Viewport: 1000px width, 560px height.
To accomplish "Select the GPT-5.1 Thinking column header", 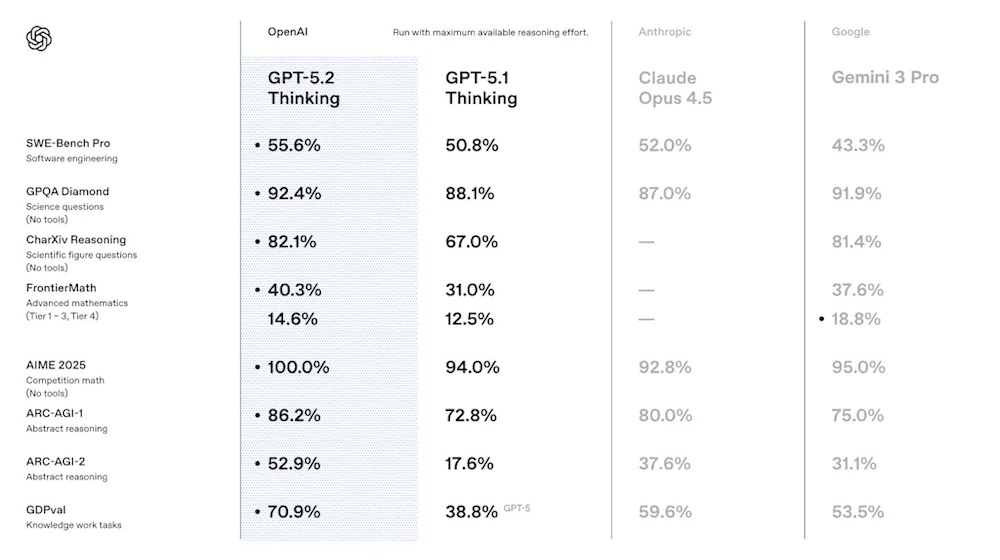I will 481,88.
